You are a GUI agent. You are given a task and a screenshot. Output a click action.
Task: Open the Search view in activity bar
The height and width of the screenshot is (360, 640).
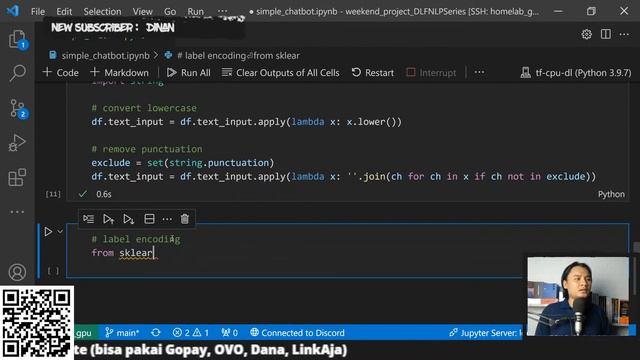(x=17, y=73)
